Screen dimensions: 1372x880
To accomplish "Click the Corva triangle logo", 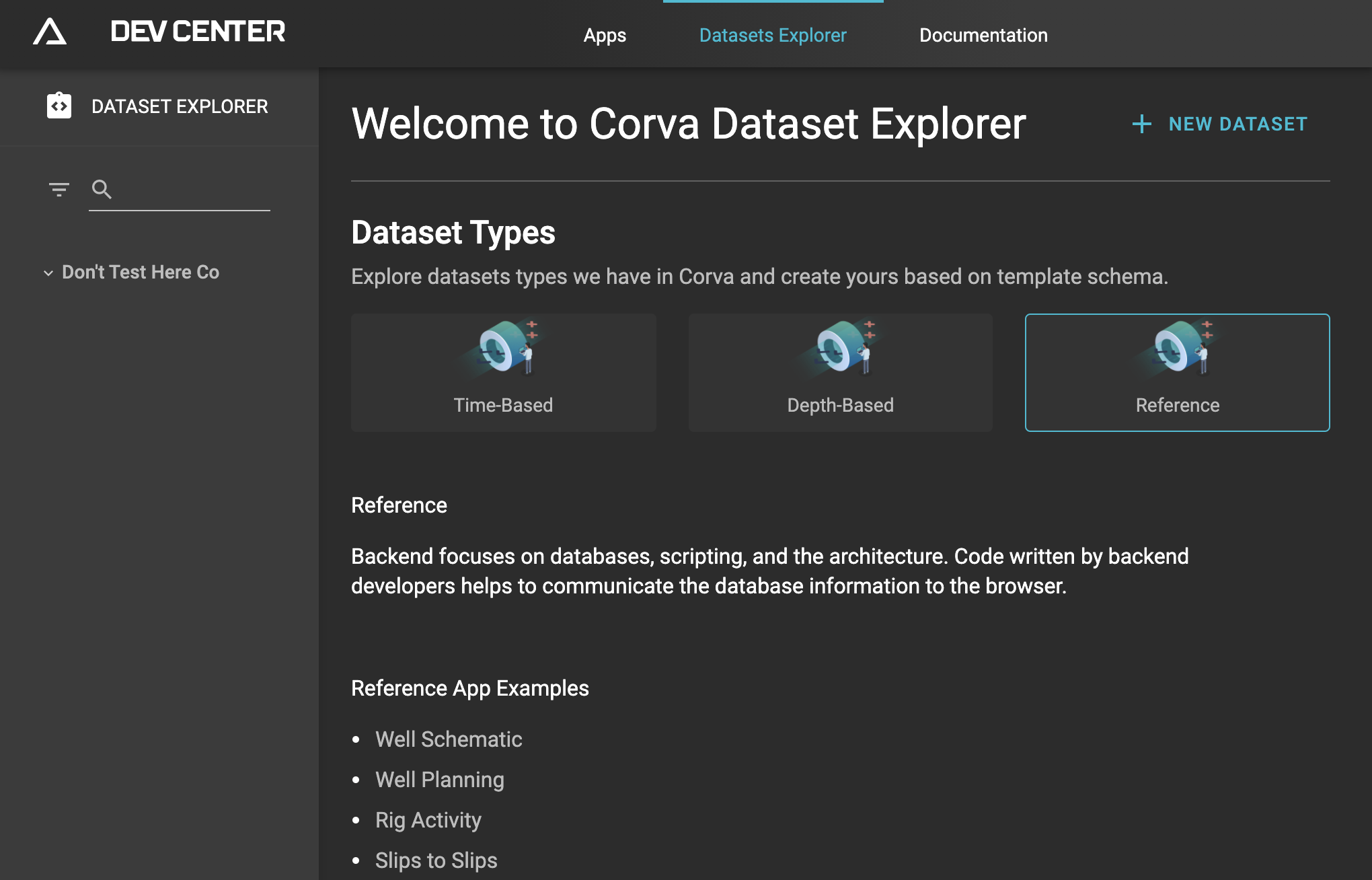I will pos(50,32).
